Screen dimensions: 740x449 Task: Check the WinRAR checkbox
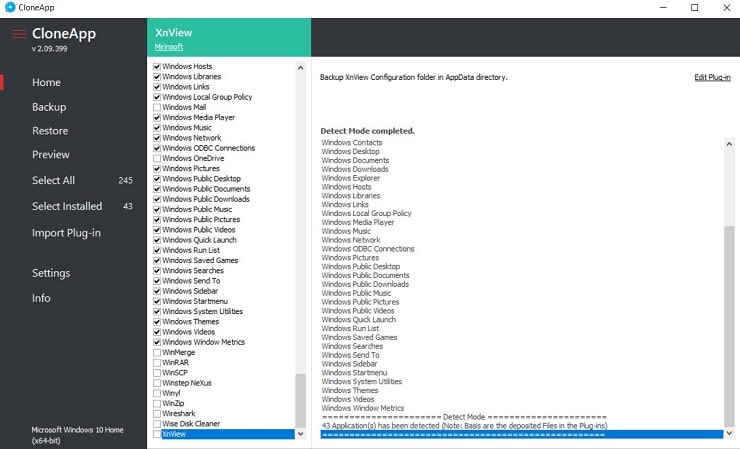[x=157, y=363]
